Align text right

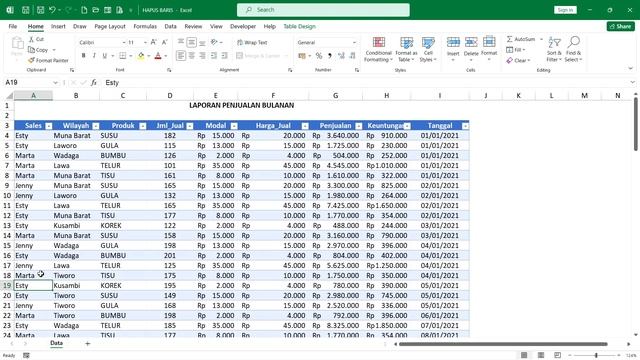pyautogui.click(x=202, y=56)
